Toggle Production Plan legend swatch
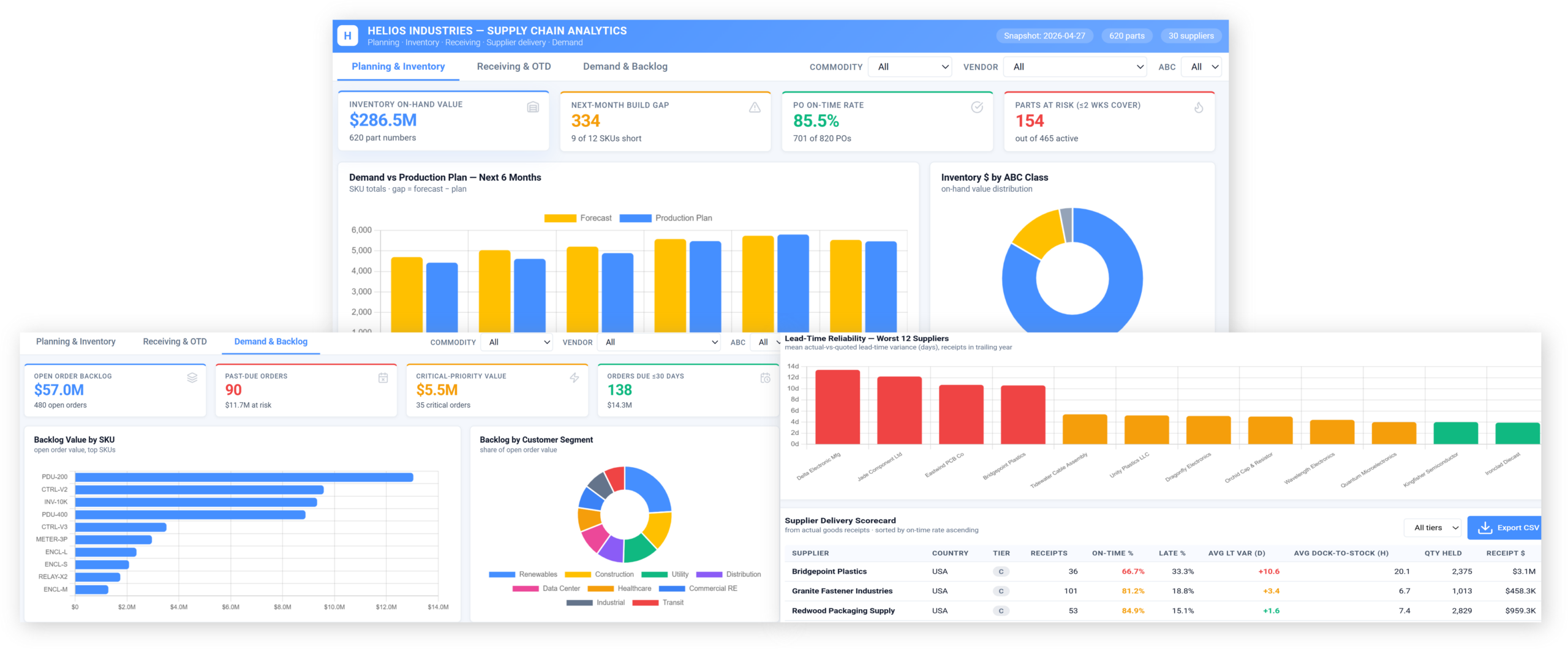Screen dimensions: 1568x649 pos(635,218)
